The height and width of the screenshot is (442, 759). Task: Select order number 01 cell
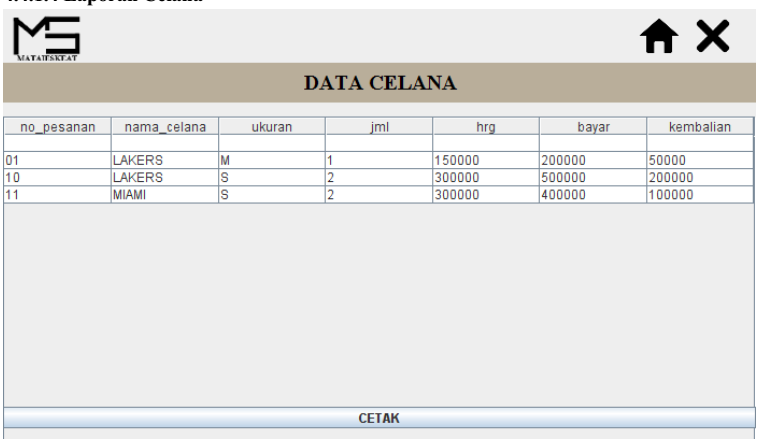click(x=58, y=160)
